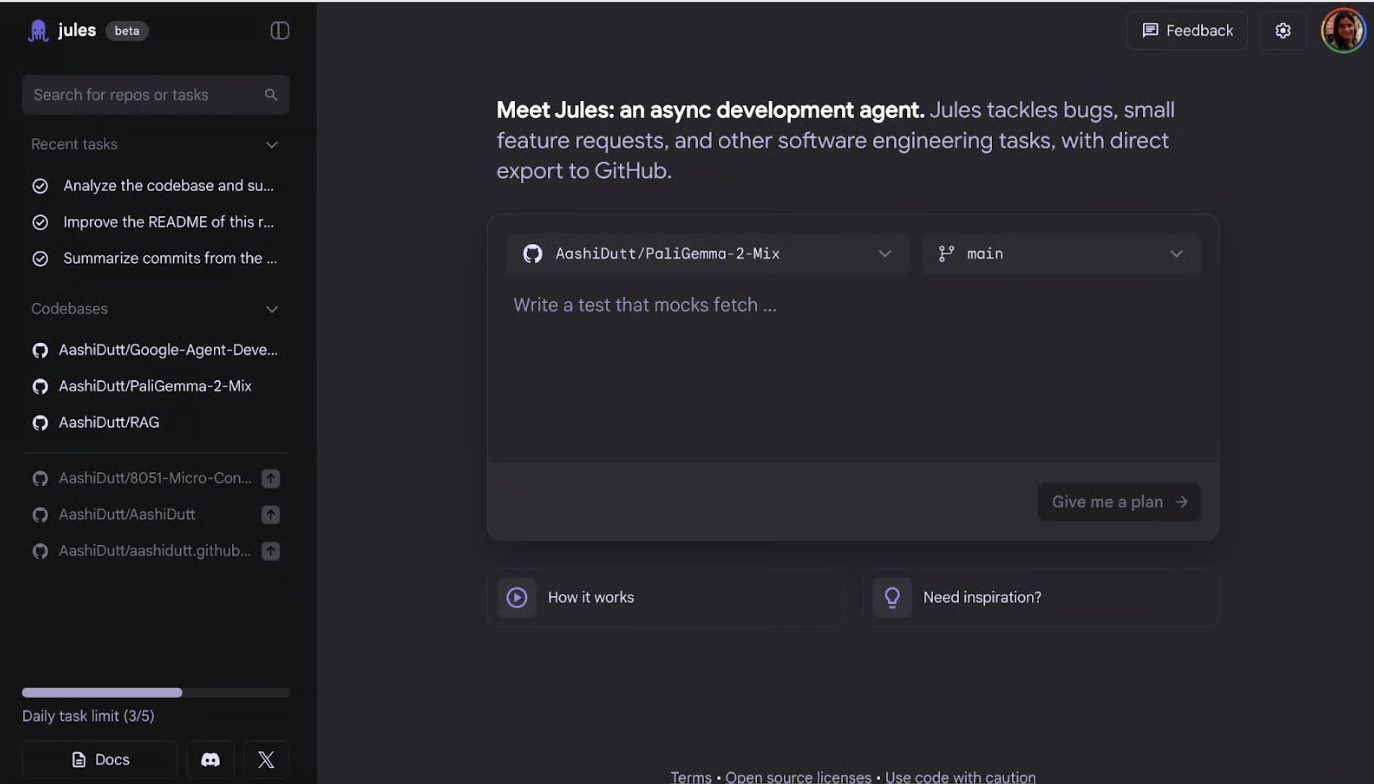Image resolution: width=1374 pixels, height=784 pixels.
Task: Click checkmark icon beside Improve the README task
Action: [x=40, y=222]
